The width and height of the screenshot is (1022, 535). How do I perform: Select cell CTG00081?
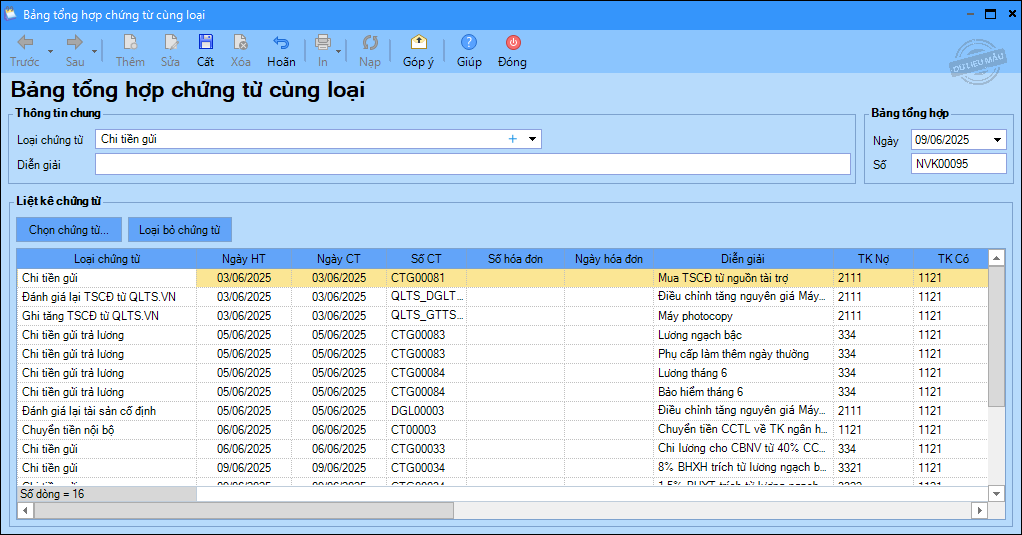(x=426, y=278)
